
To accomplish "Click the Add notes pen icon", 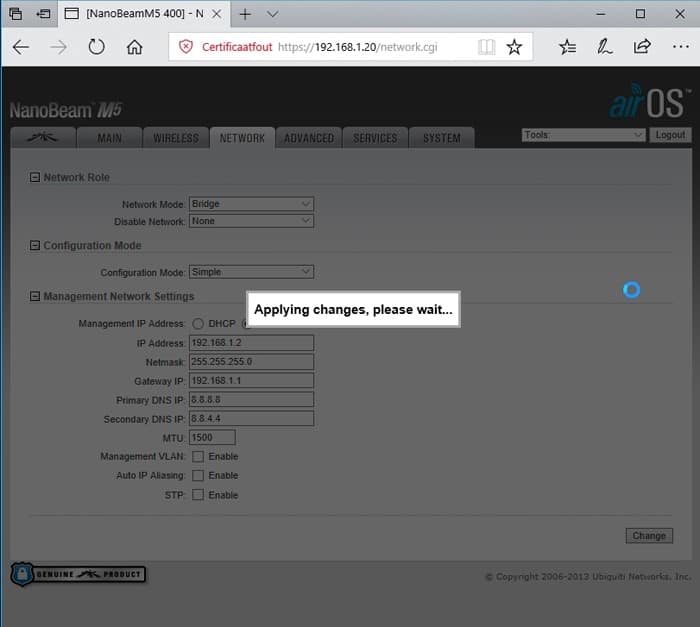I will (604, 46).
